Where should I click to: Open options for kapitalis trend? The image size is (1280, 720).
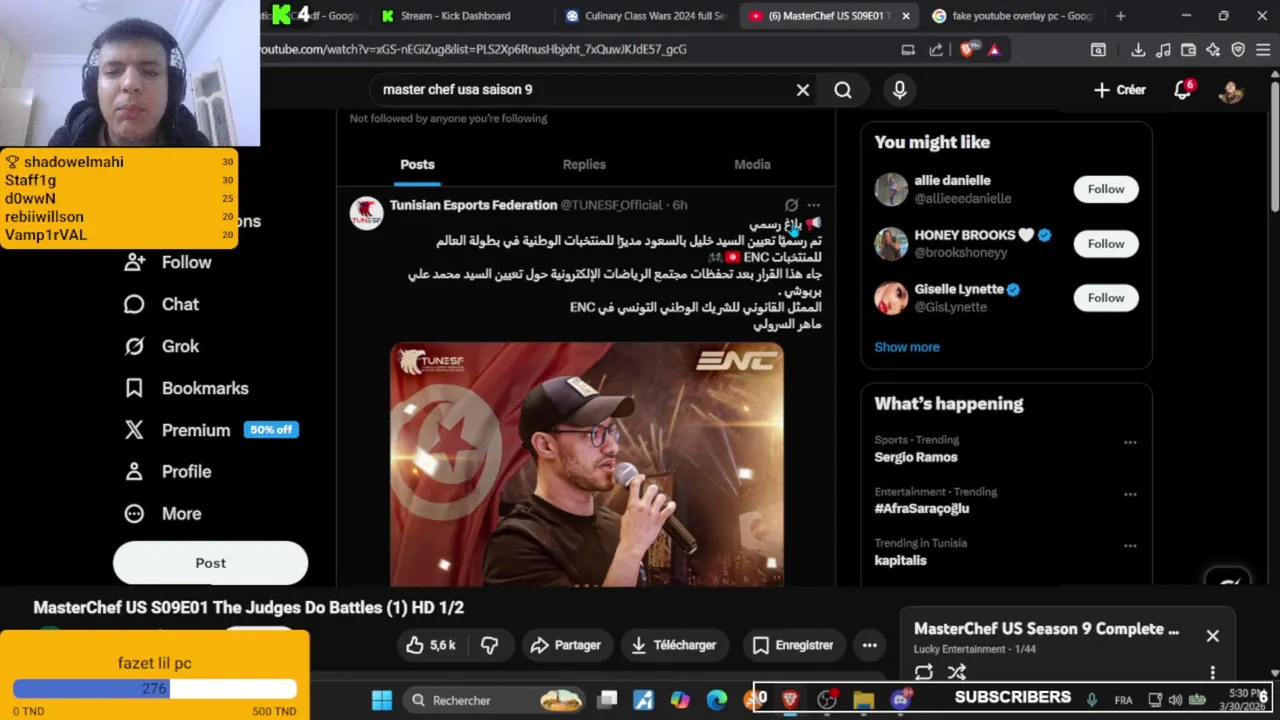click(1130, 546)
